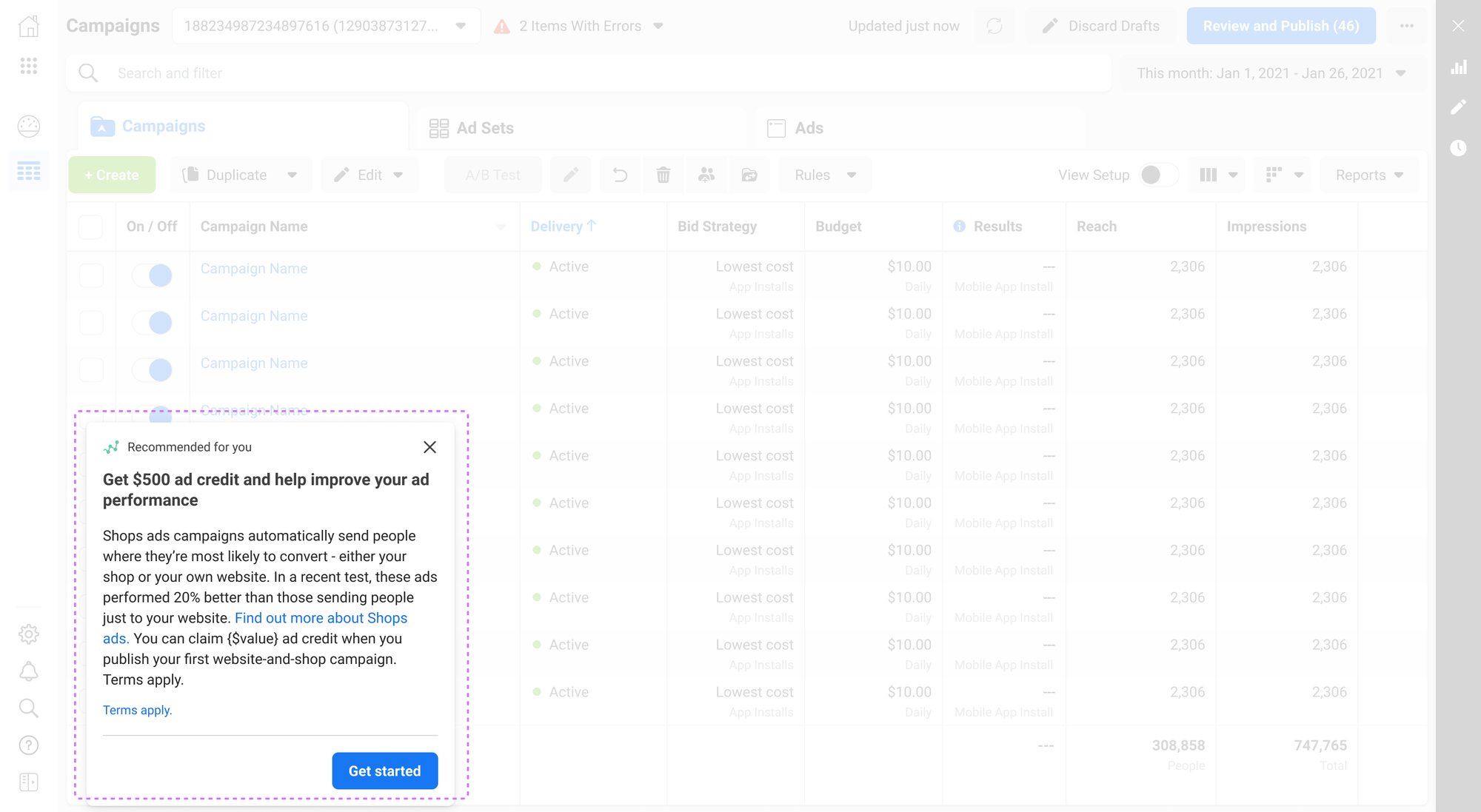Check the first campaign row checkbox
Screen dimensions: 1481x812
click(x=91, y=275)
